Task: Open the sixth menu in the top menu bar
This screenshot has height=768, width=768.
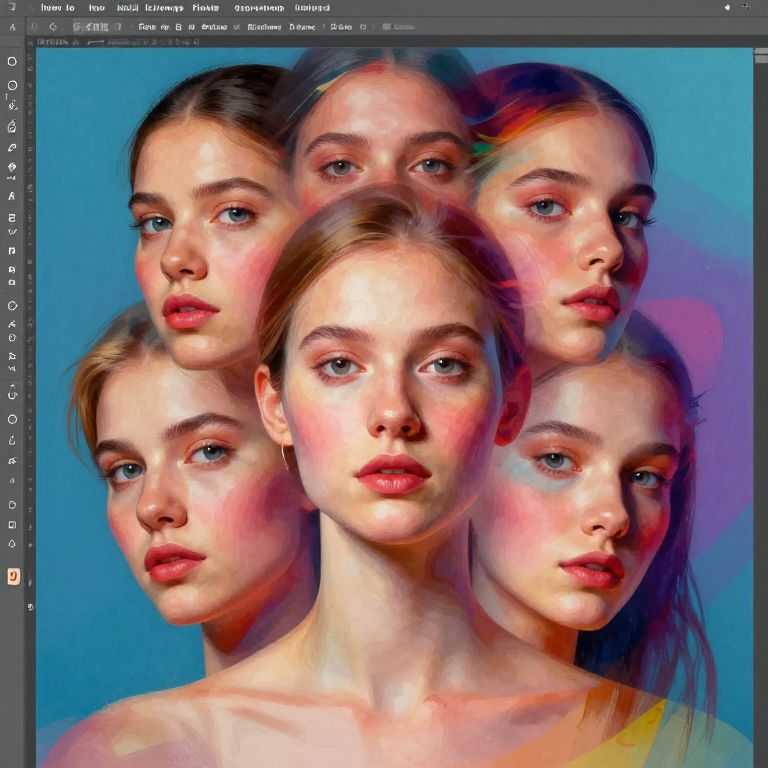Action: pyautogui.click(x=257, y=7)
